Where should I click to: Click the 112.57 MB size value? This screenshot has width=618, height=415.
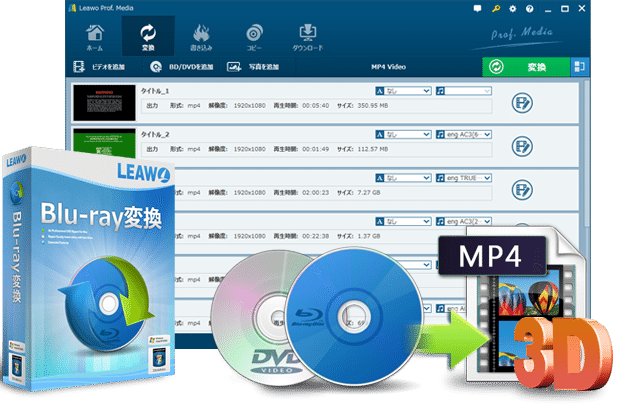click(x=373, y=149)
